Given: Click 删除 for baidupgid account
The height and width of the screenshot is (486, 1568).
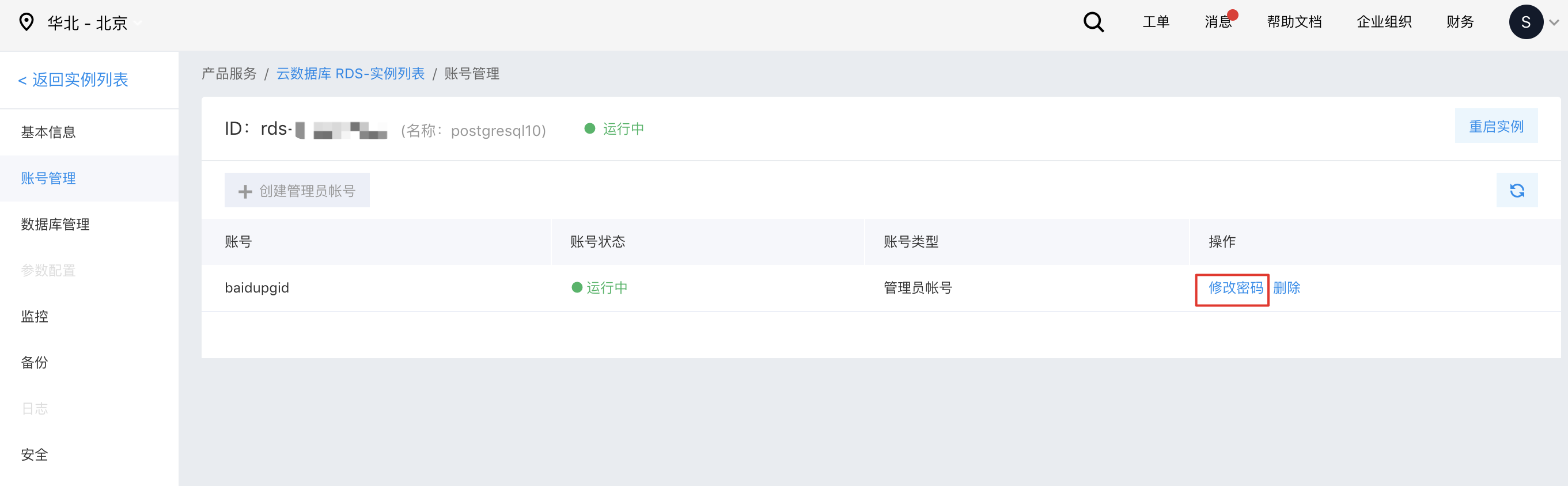Looking at the screenshot, I should point(1286,288).
